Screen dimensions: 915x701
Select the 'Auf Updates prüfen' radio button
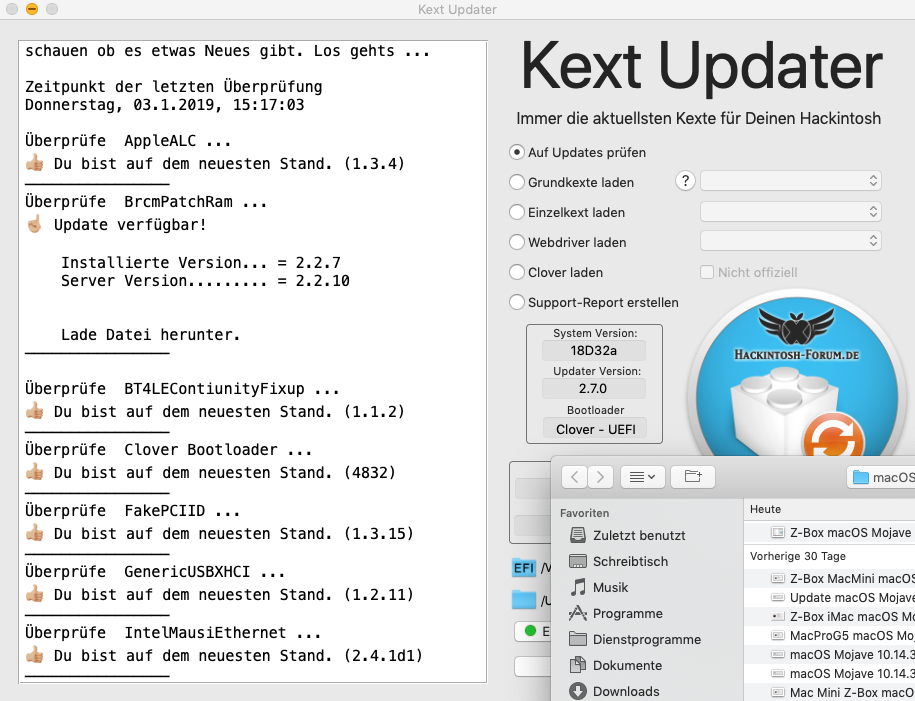click(x=516, y=152)
